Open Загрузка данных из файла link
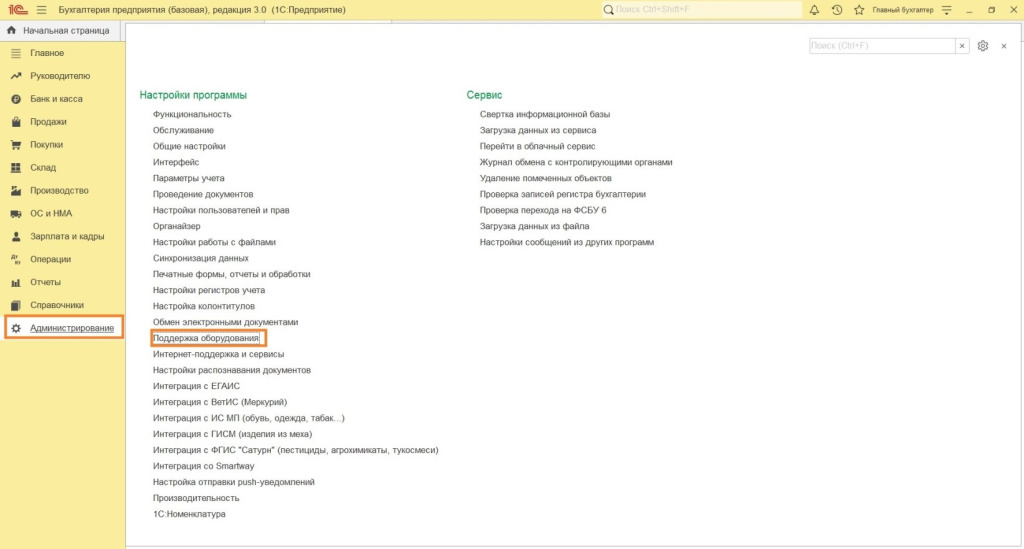 pos(534,226)
